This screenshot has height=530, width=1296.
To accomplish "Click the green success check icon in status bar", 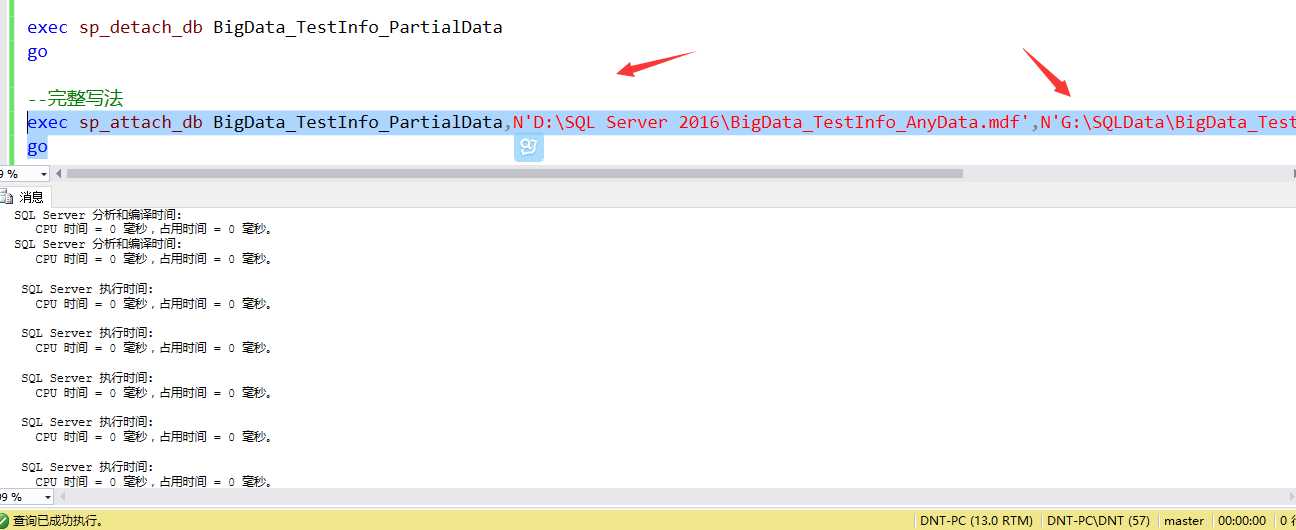I will point(6,521).
